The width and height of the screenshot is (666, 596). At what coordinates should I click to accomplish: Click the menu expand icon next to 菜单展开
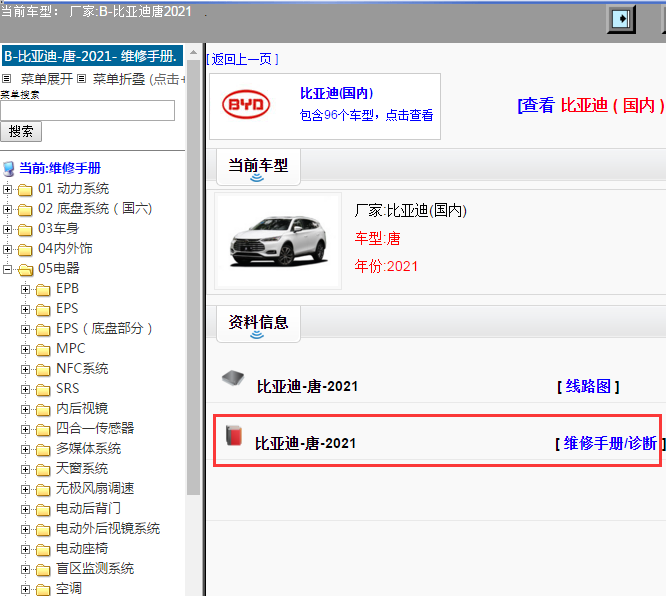[6, 79]
